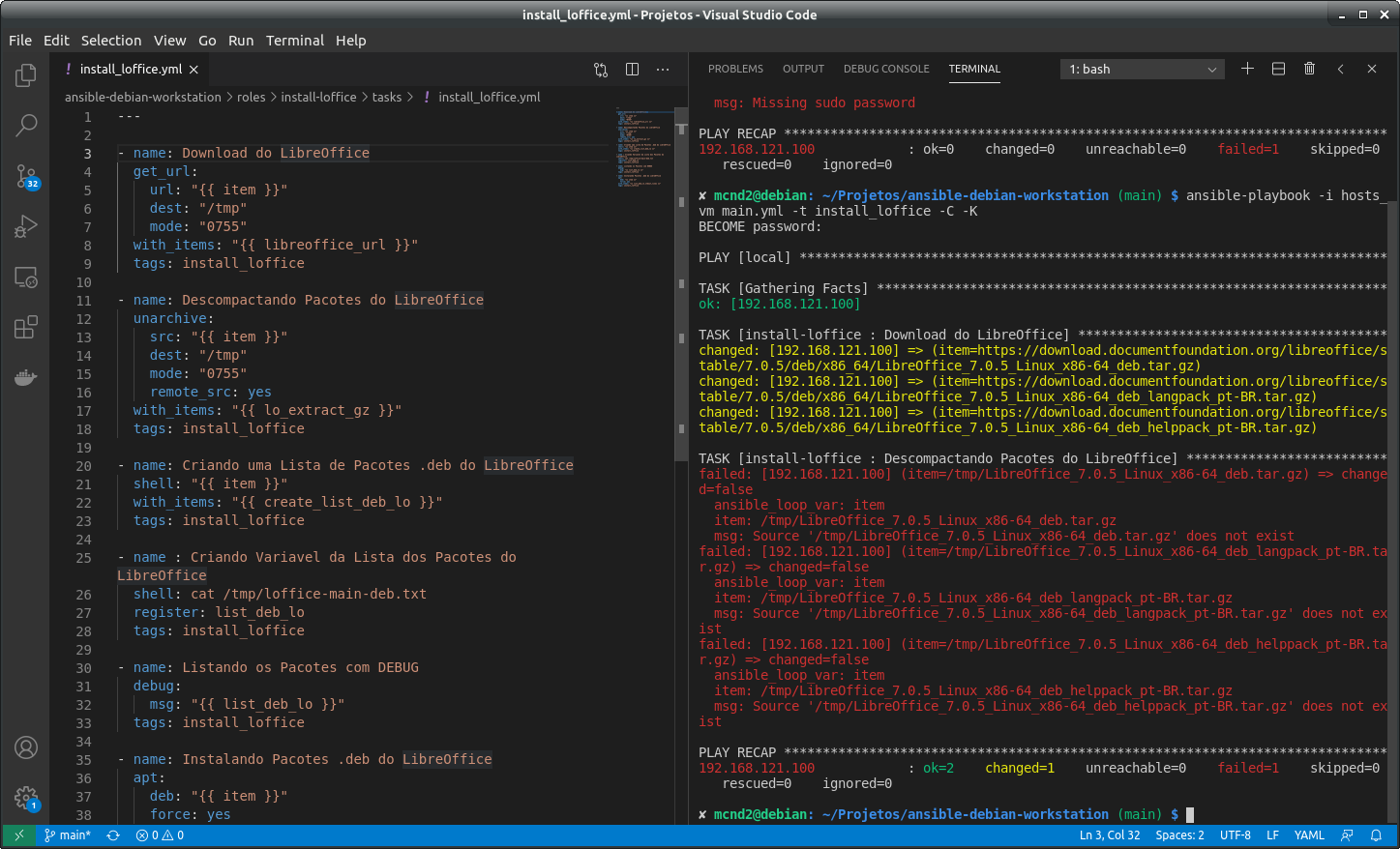This screenshot has width=1400, height=849.
Task: Click the editor minimap code overview
Action: pyautogui.click(x=642, y=148)
